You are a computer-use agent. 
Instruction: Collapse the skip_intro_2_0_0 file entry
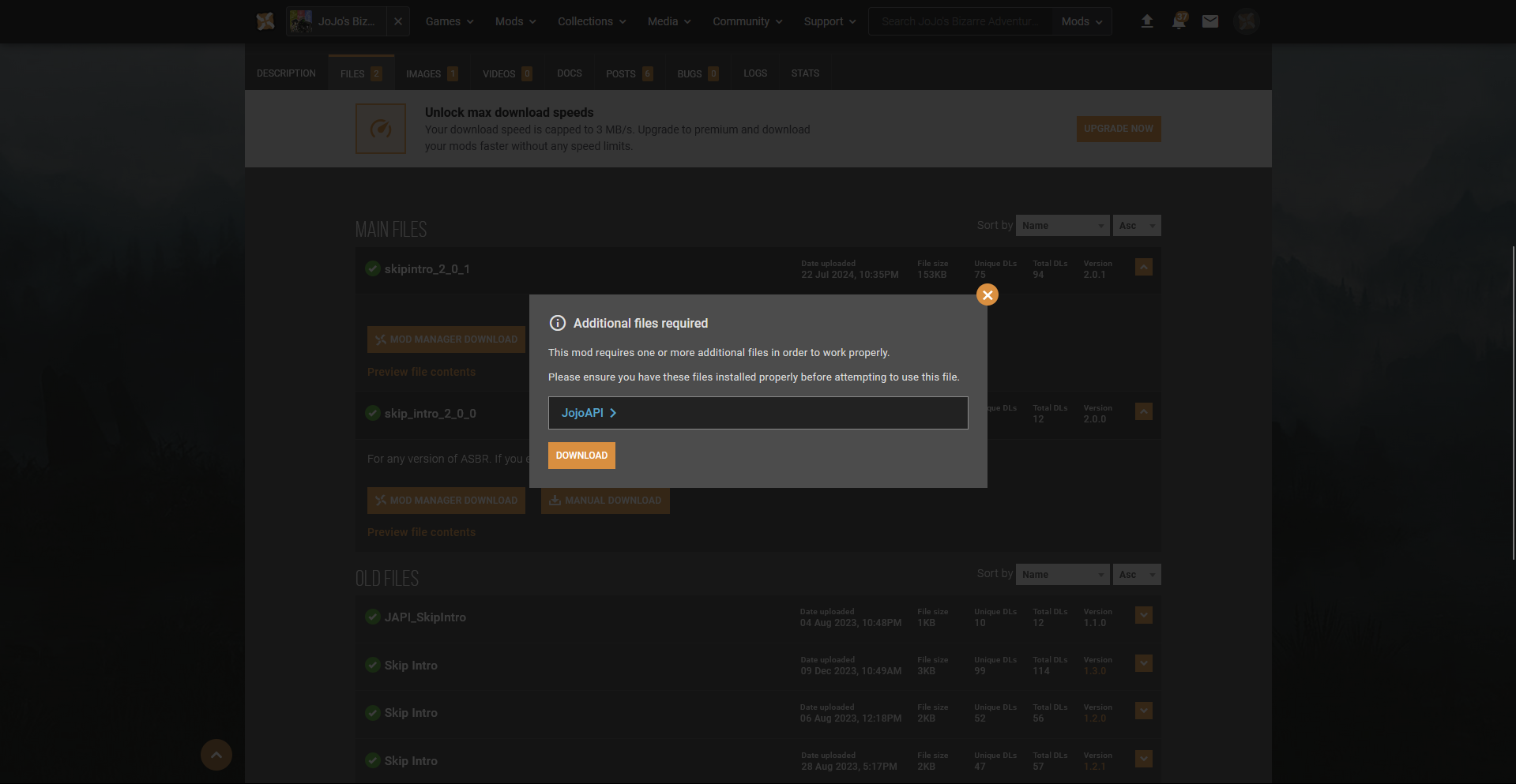click(x=1143, y=411)
